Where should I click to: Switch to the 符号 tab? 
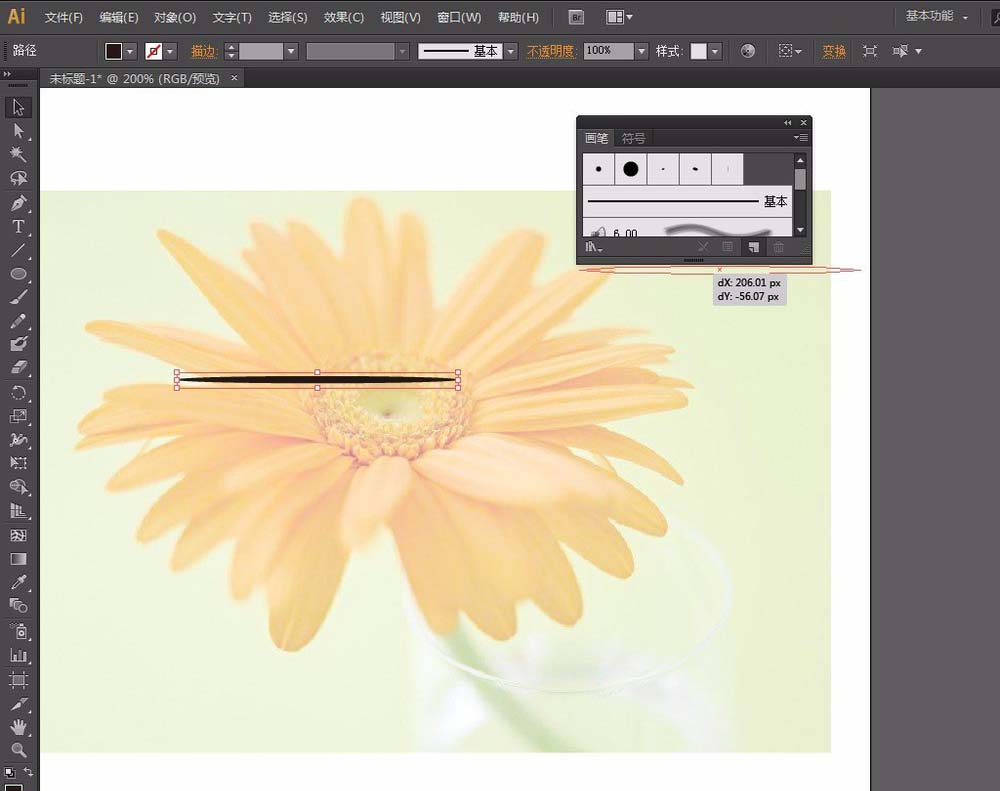[x=633, y=138]
